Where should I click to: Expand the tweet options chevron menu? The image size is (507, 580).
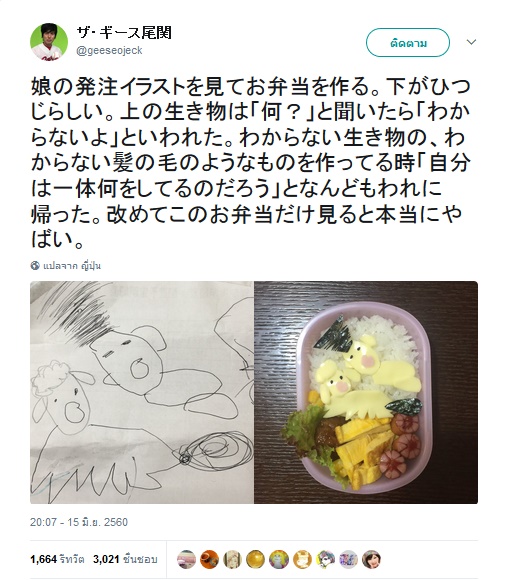[471, 42]
